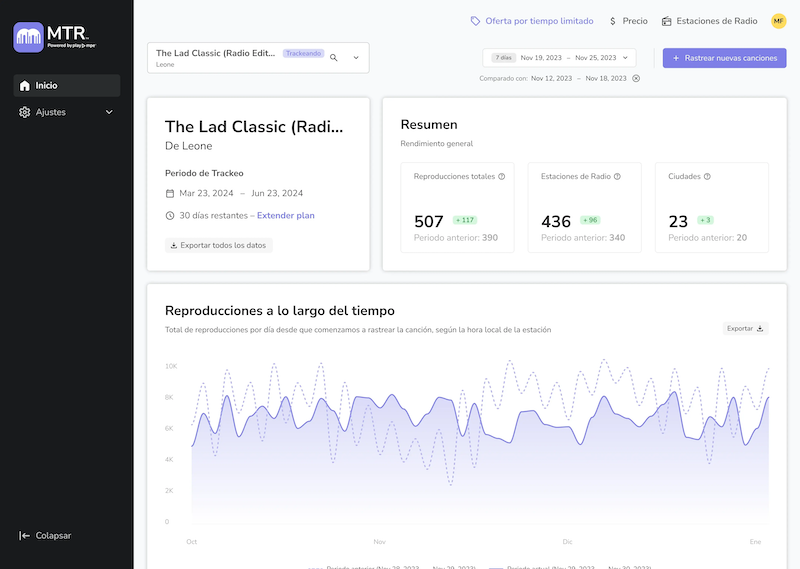Open the Precio page from top navigation
Viewport: 800px width, 569px height.
(628, 21)
